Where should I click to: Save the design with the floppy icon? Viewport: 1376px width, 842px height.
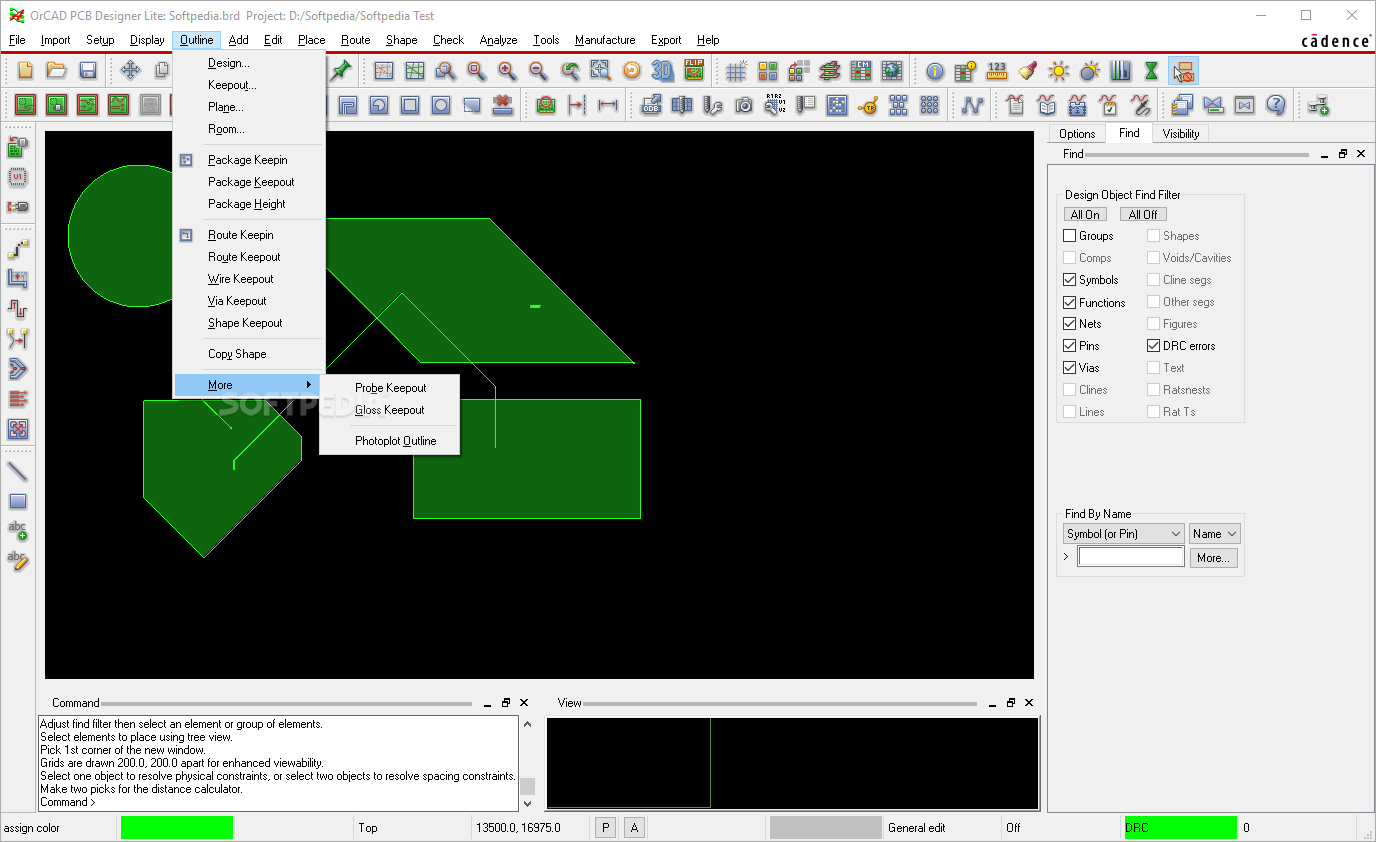pyautogui.click(x=88, y=70)
